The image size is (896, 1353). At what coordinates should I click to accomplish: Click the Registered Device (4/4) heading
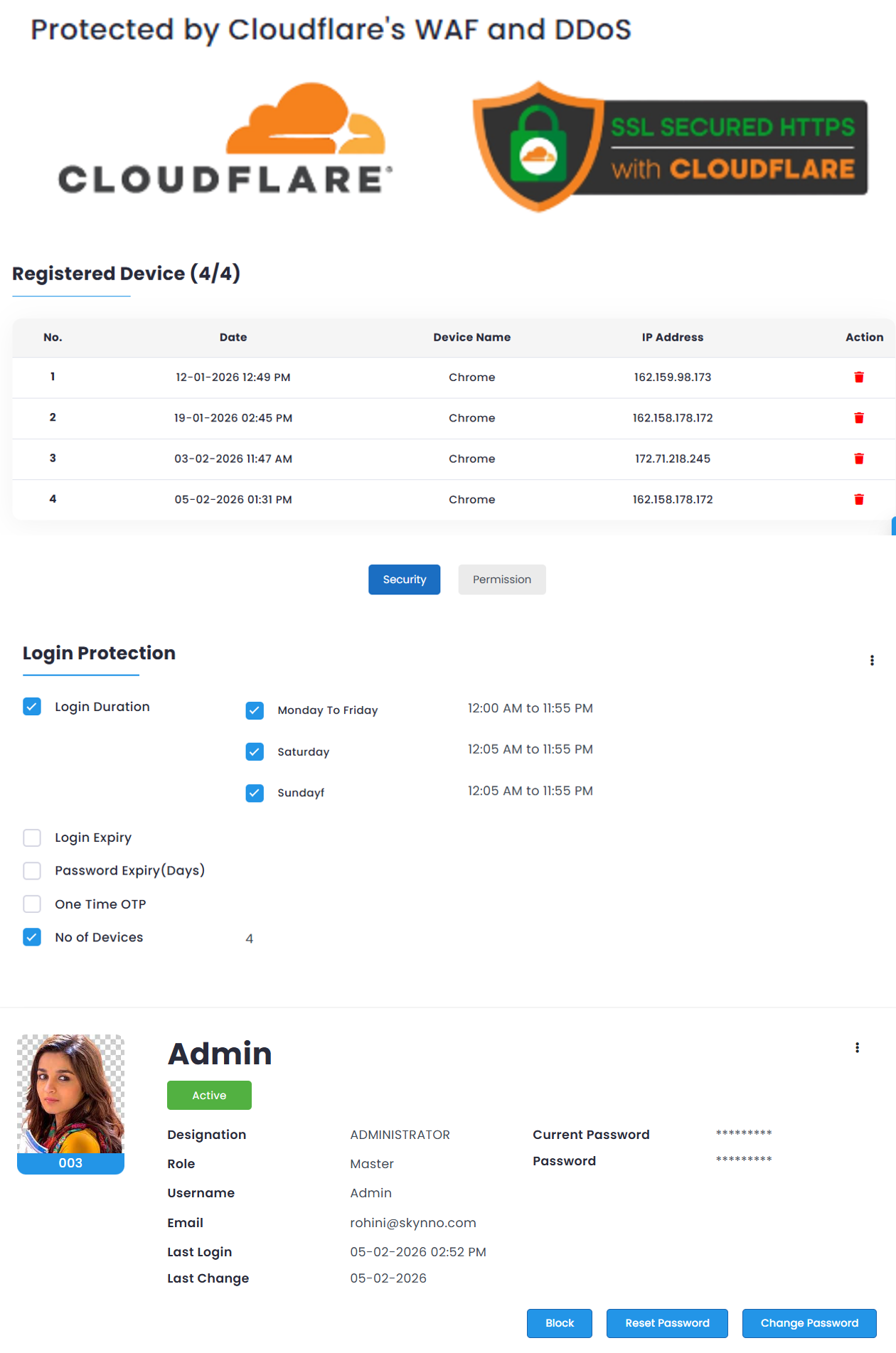(x=127, y=274)
